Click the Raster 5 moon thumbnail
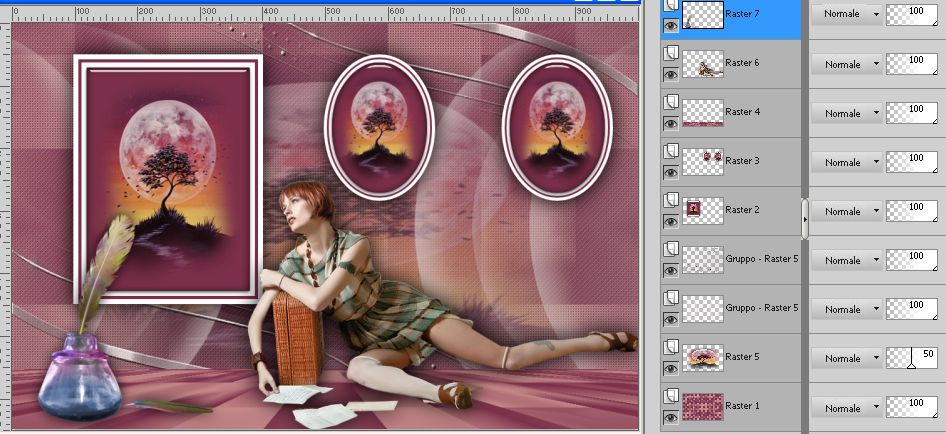The height and width of the screenshot is (434, 946). 702,357
